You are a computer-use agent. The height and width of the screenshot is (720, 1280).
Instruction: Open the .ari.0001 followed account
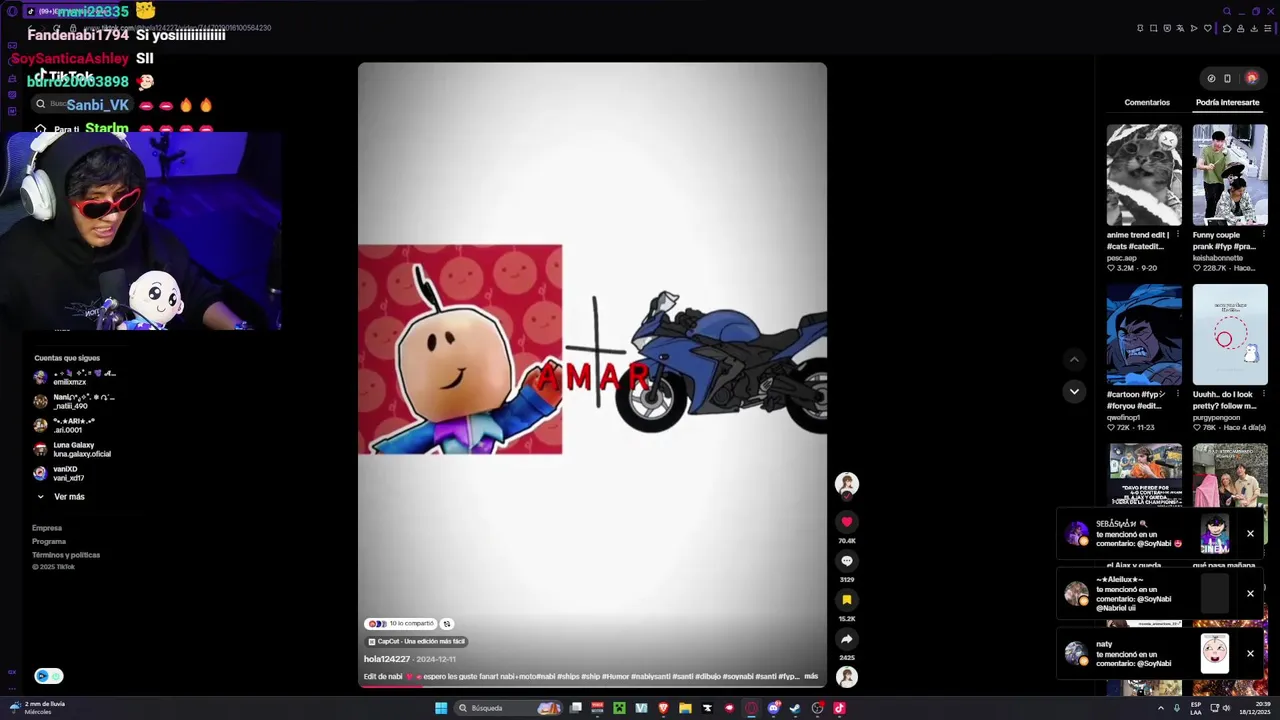click(74, 426)
